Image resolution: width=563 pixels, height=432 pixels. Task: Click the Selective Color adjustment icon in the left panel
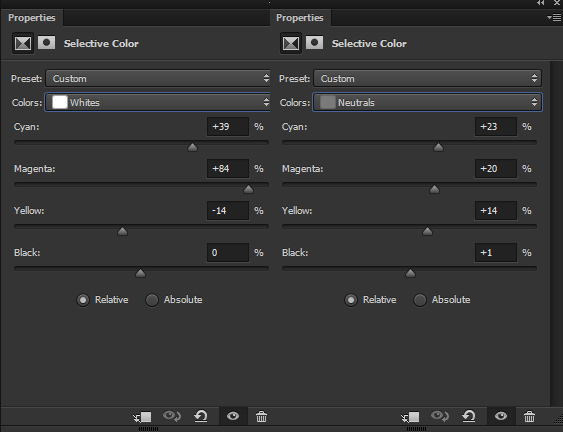coord(23,43)
